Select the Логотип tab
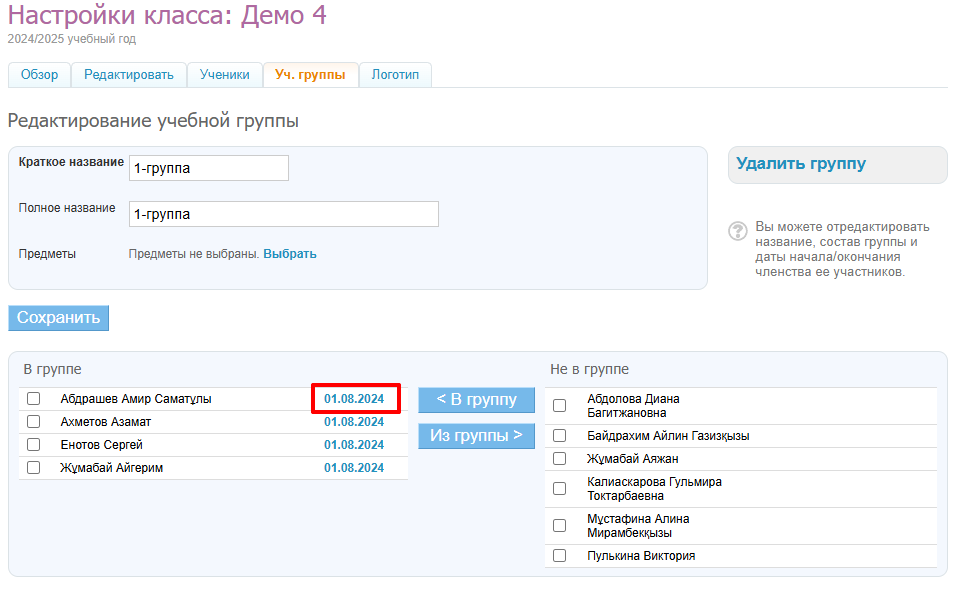 pos(395,75)
